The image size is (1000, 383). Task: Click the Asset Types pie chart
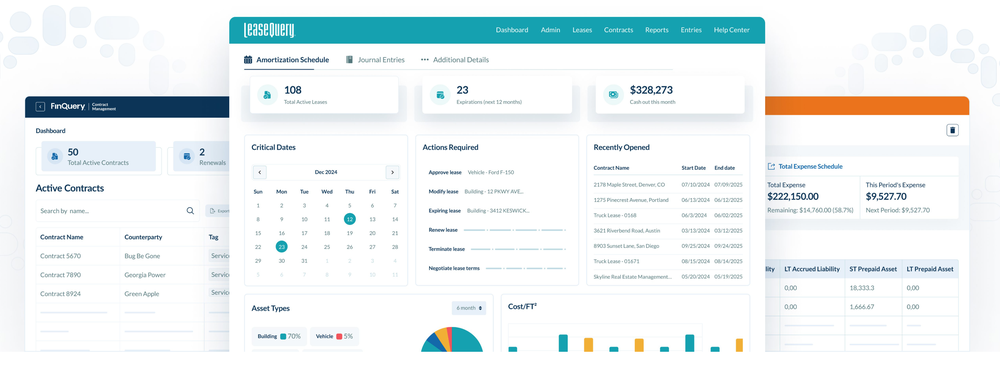point(452,340)
